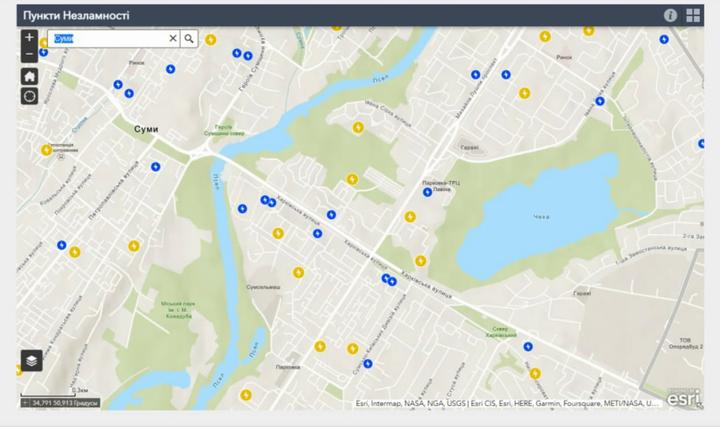The width and height of the screenshot is (720, 427).
Task: Click the Героїв Сумщини сквер label
Action: point(224,130)
